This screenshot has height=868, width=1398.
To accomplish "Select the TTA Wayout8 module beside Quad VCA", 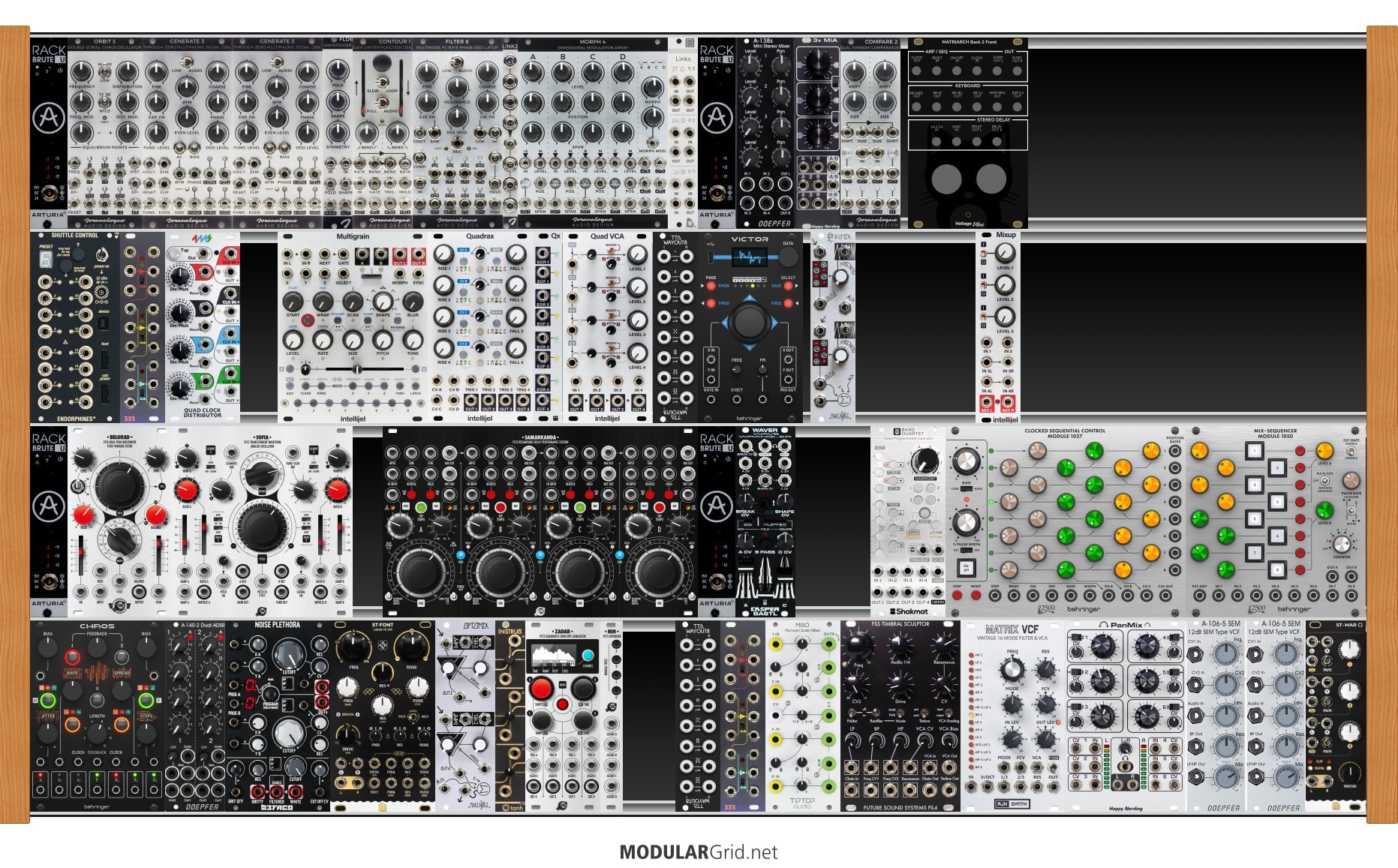I will point(675,327).
